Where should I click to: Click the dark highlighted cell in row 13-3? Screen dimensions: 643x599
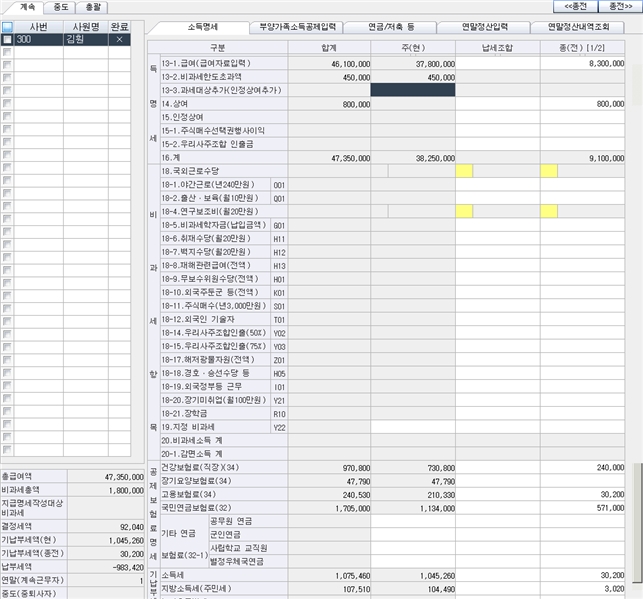(413, 89)
